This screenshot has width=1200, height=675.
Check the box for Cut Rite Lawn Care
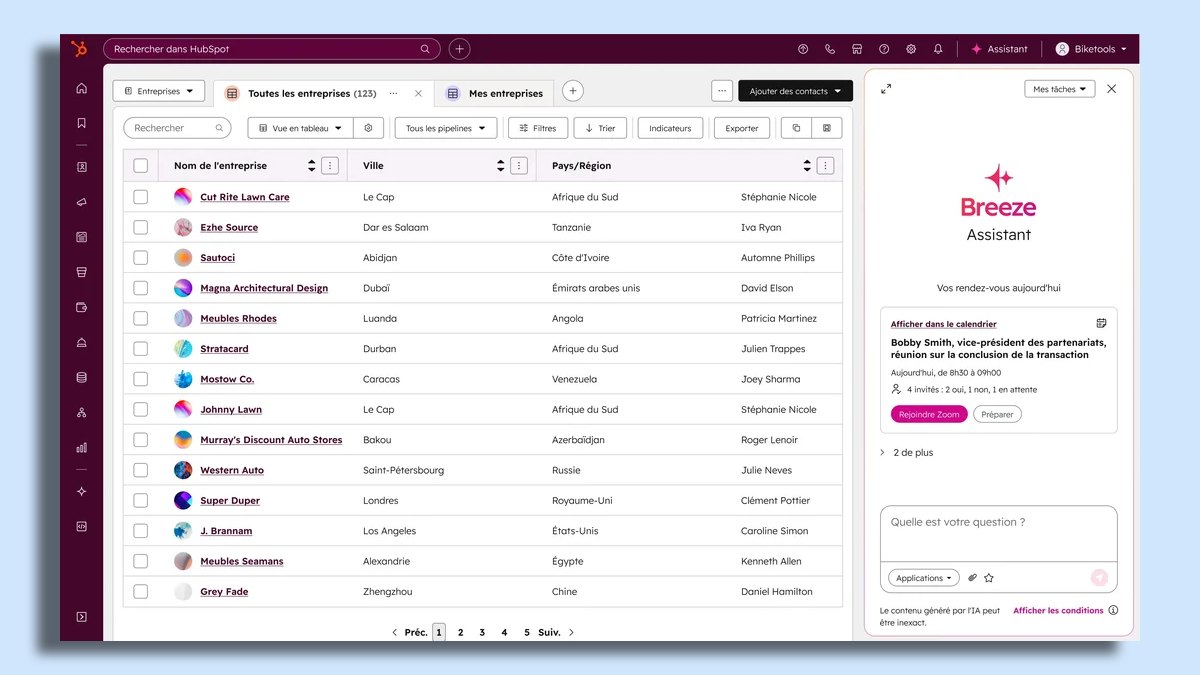coord(140,197)
